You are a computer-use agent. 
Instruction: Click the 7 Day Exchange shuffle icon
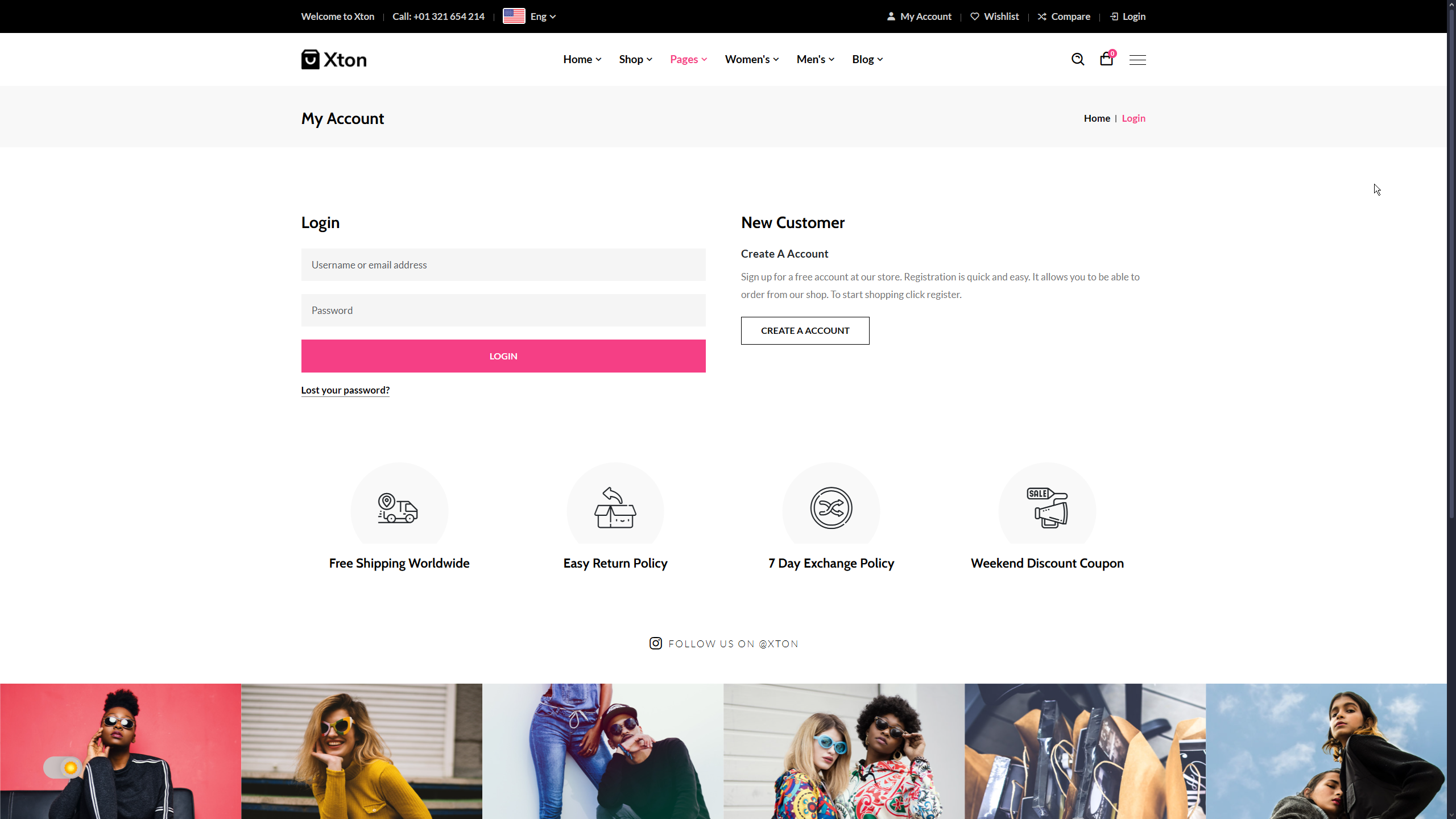831,508
